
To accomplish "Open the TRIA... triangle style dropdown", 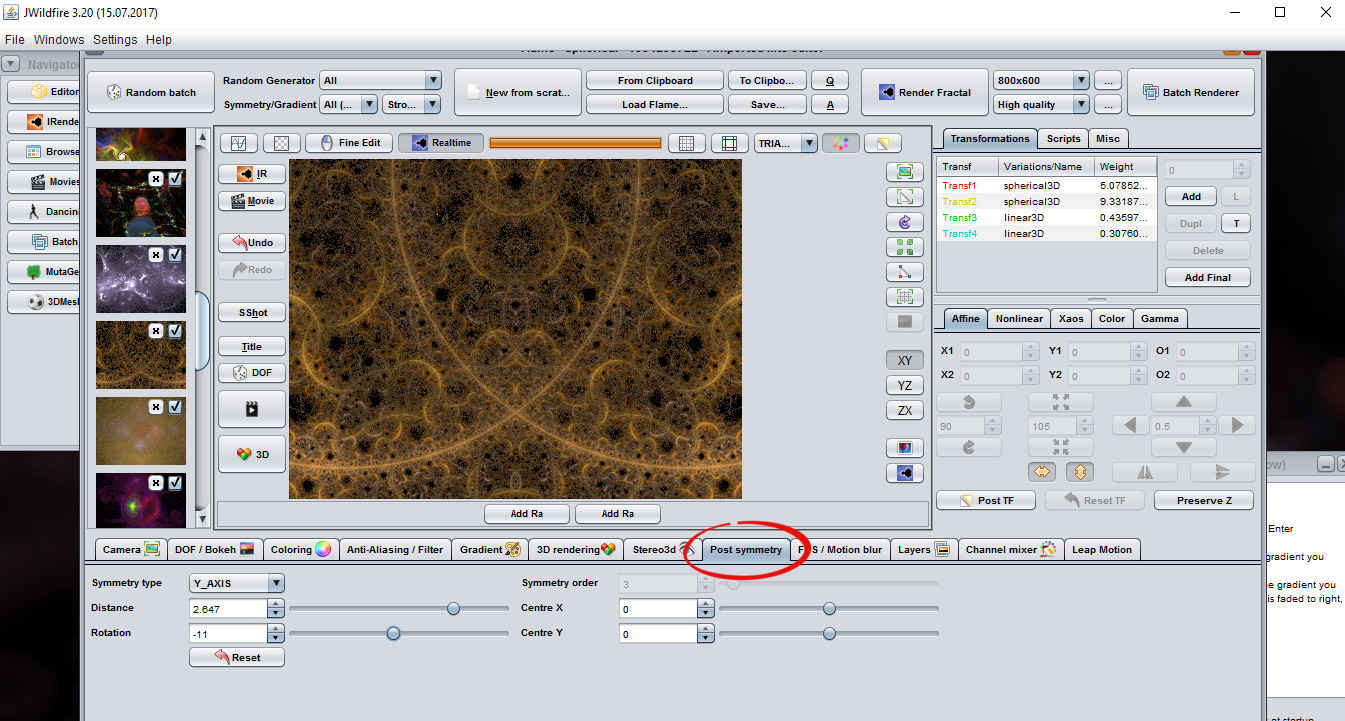I will point(786,143).
